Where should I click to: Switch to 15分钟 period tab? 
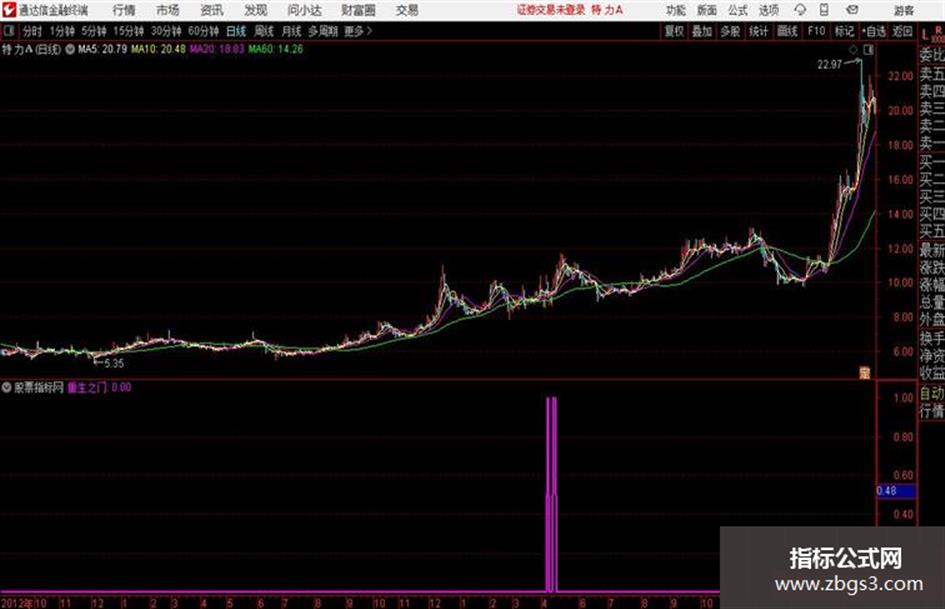(x=129, y=31)
